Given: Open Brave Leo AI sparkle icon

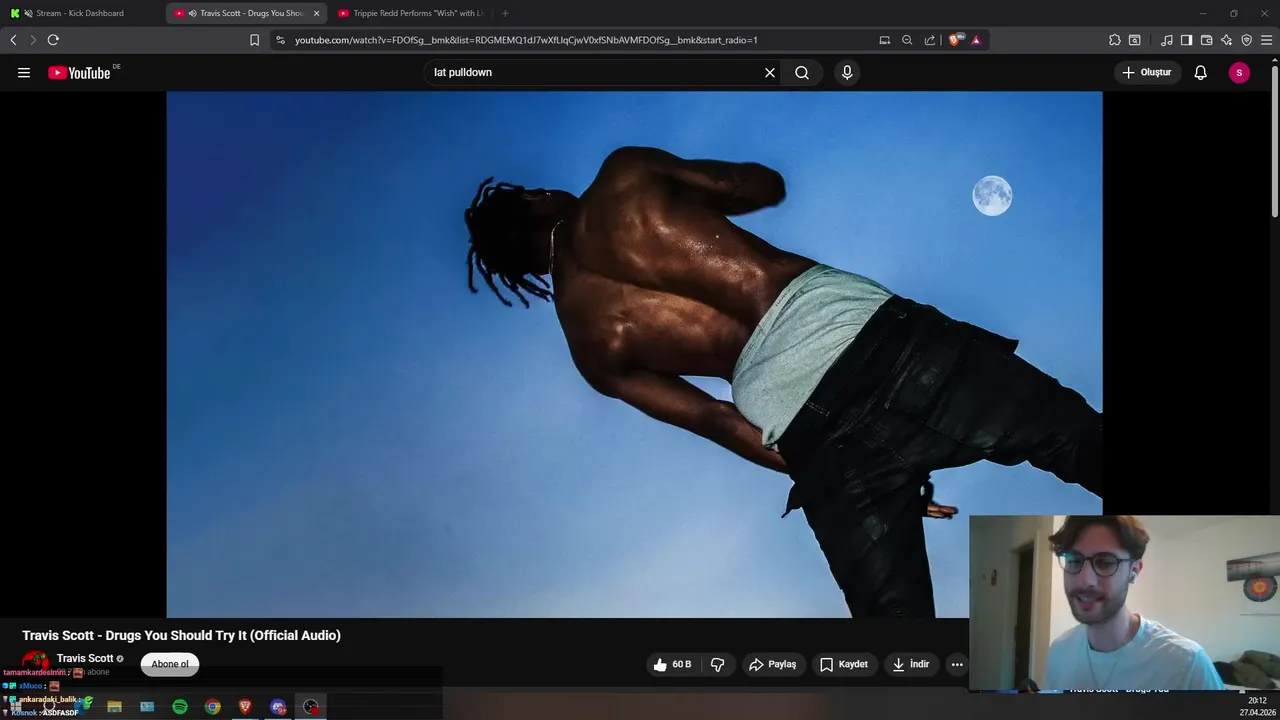Looking at the screenshot, I should 1226,40.
